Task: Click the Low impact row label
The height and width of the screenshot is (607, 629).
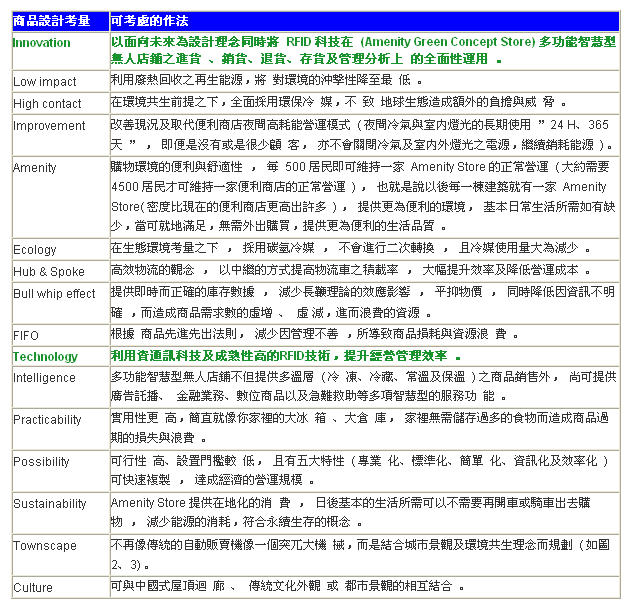Action: (x=44, y=82)
